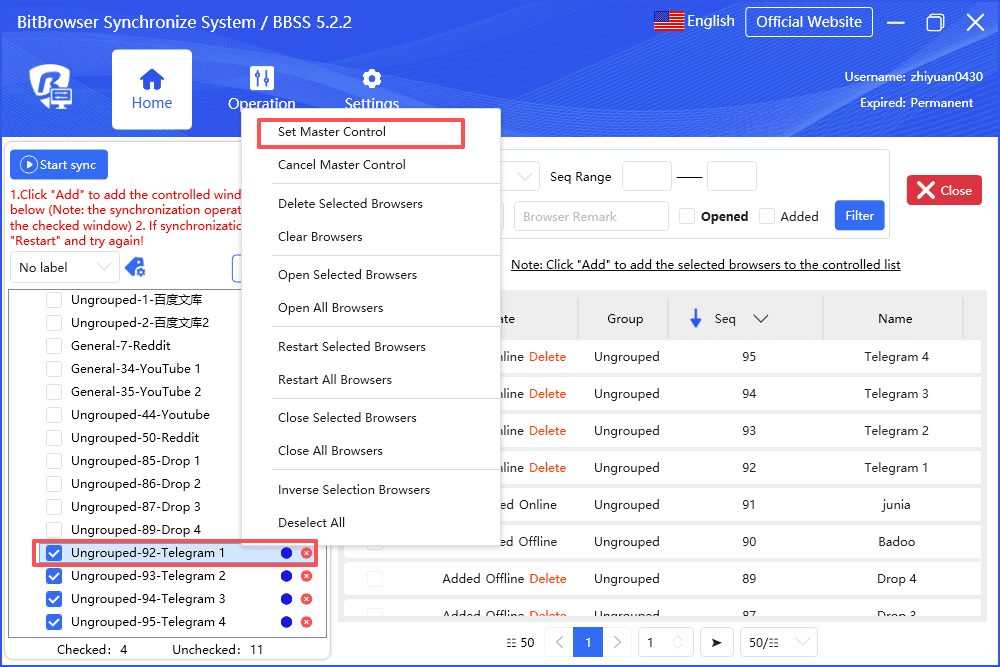Viewport: 1000px width, 667px height.
Task: Click the blue Seq sort arrow icon
Action: [x=696, y=319]
